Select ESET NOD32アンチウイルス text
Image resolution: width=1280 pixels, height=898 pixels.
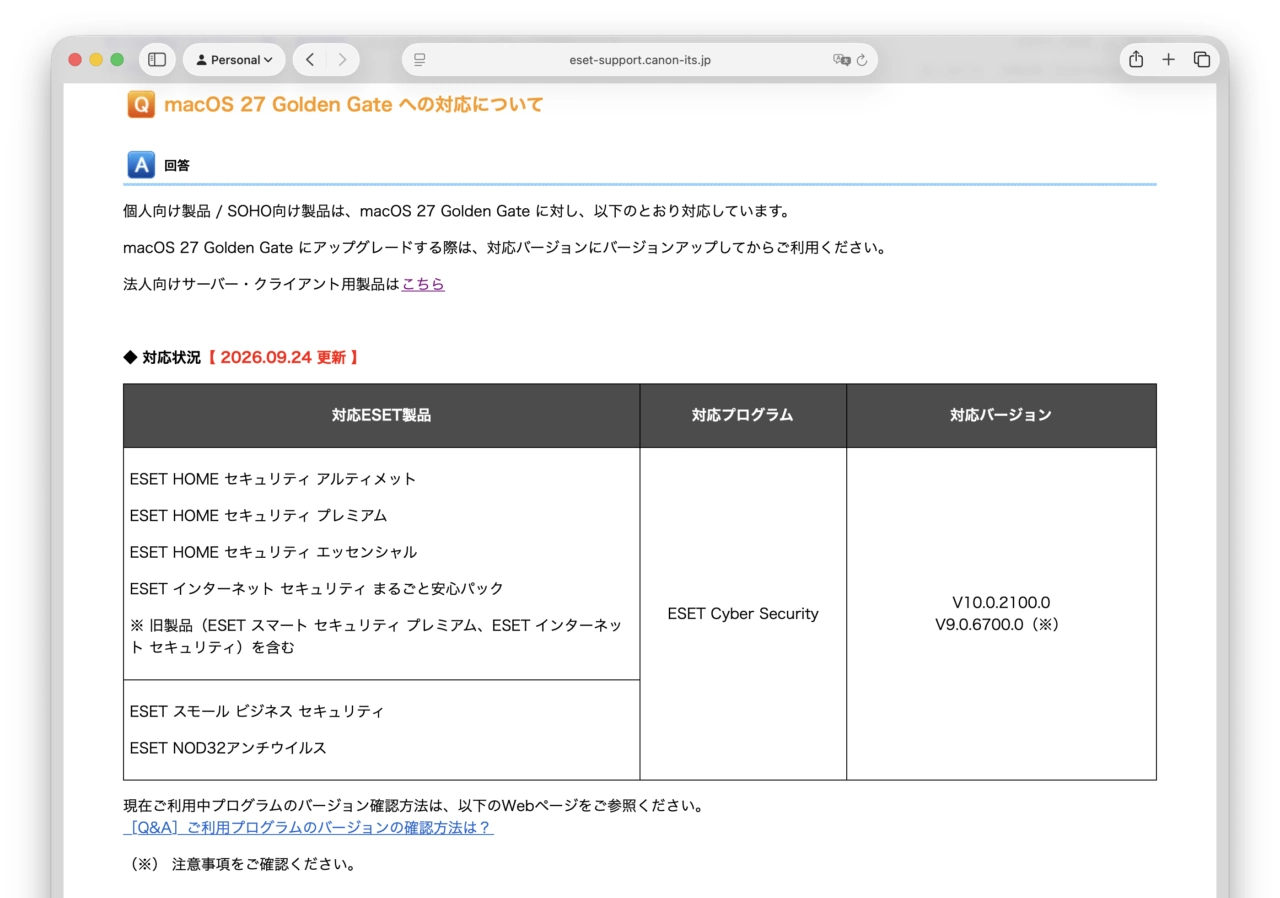(228, 748)
